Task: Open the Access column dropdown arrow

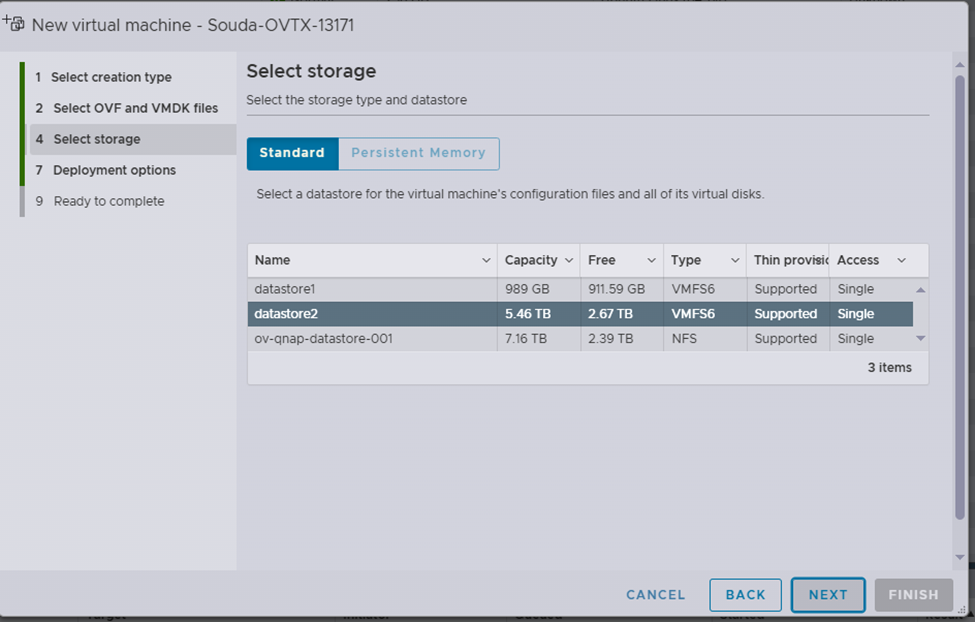Action: [x=901, y=260]
